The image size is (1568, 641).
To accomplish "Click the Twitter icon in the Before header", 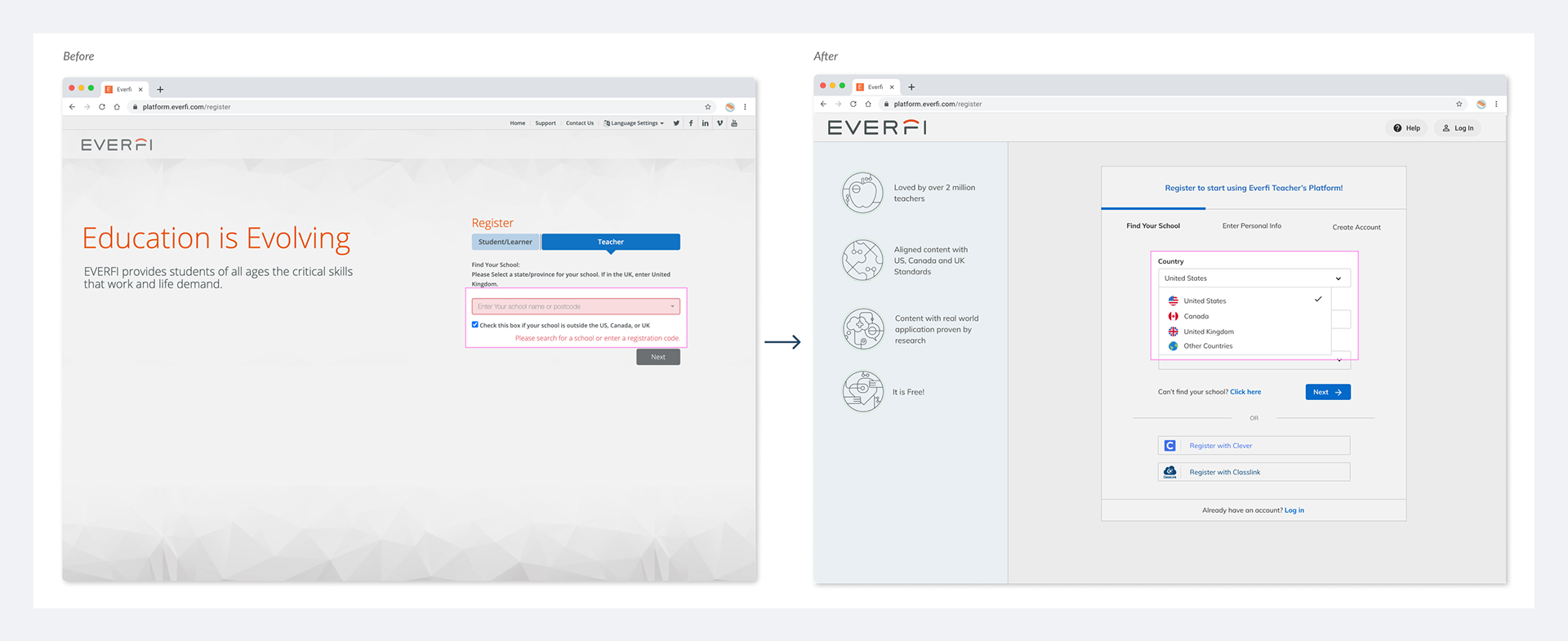I will pyautogui.click(x=676, y=123).
